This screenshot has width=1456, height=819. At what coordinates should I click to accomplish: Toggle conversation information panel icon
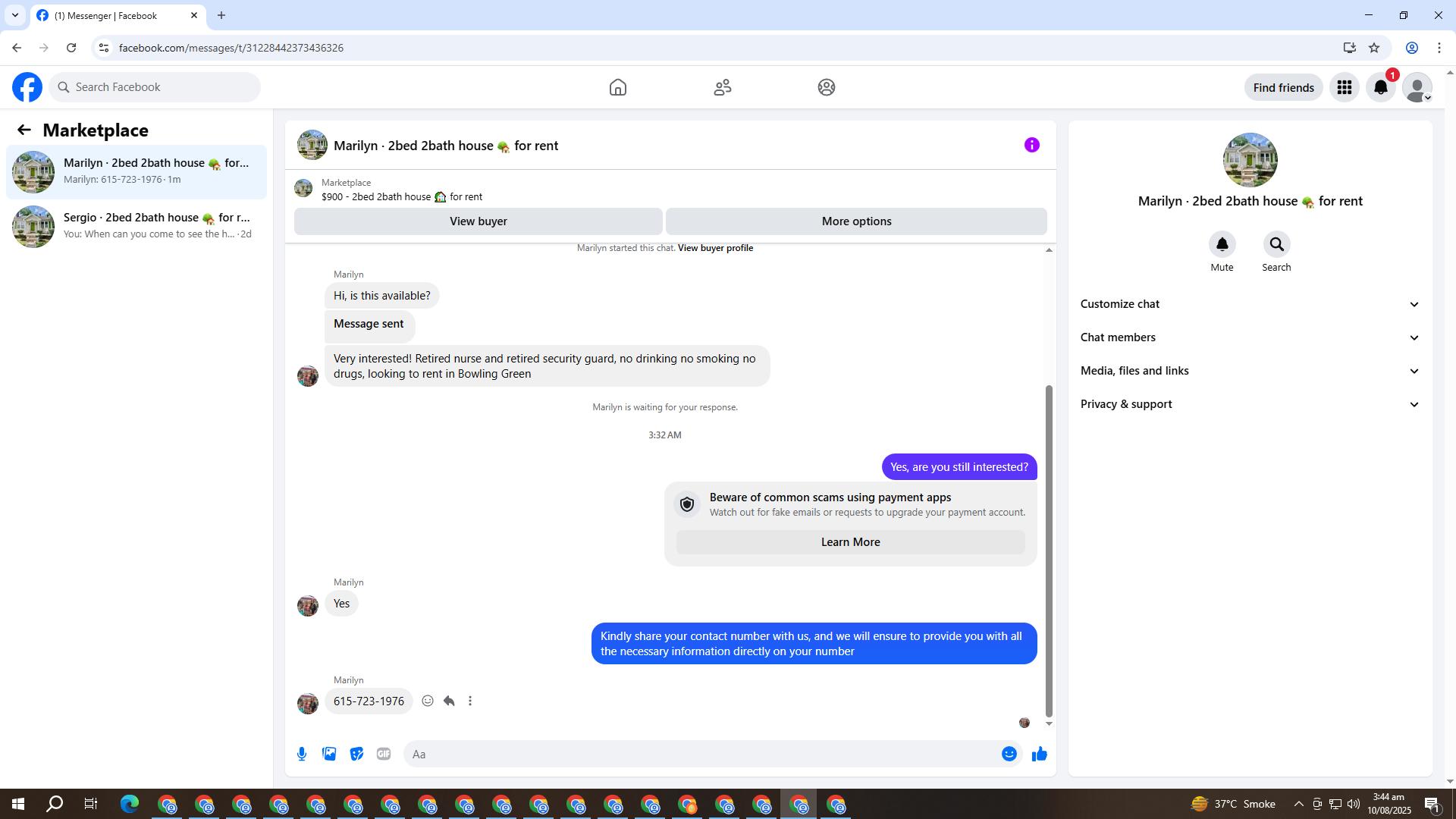point(1031,145)
